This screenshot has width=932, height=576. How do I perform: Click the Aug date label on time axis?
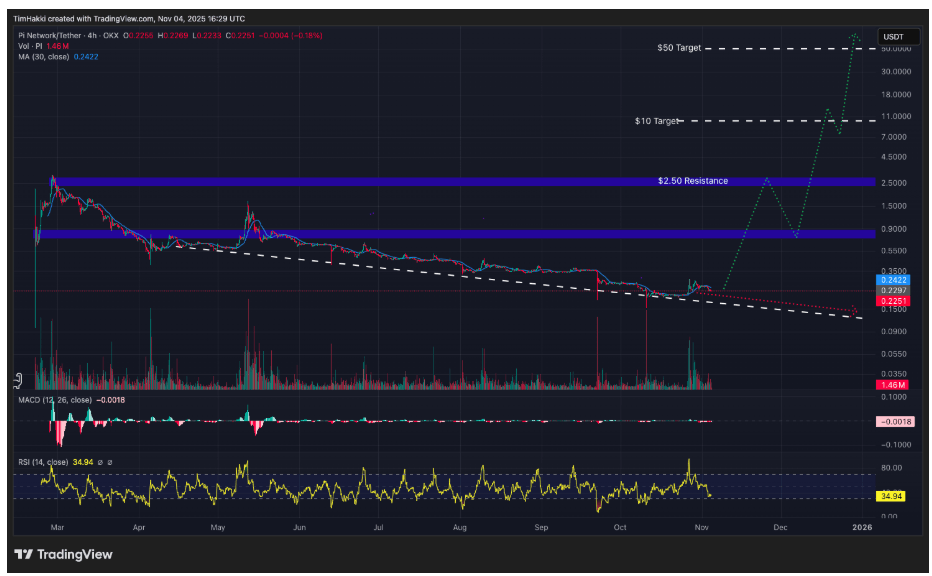tap(459, 527)
